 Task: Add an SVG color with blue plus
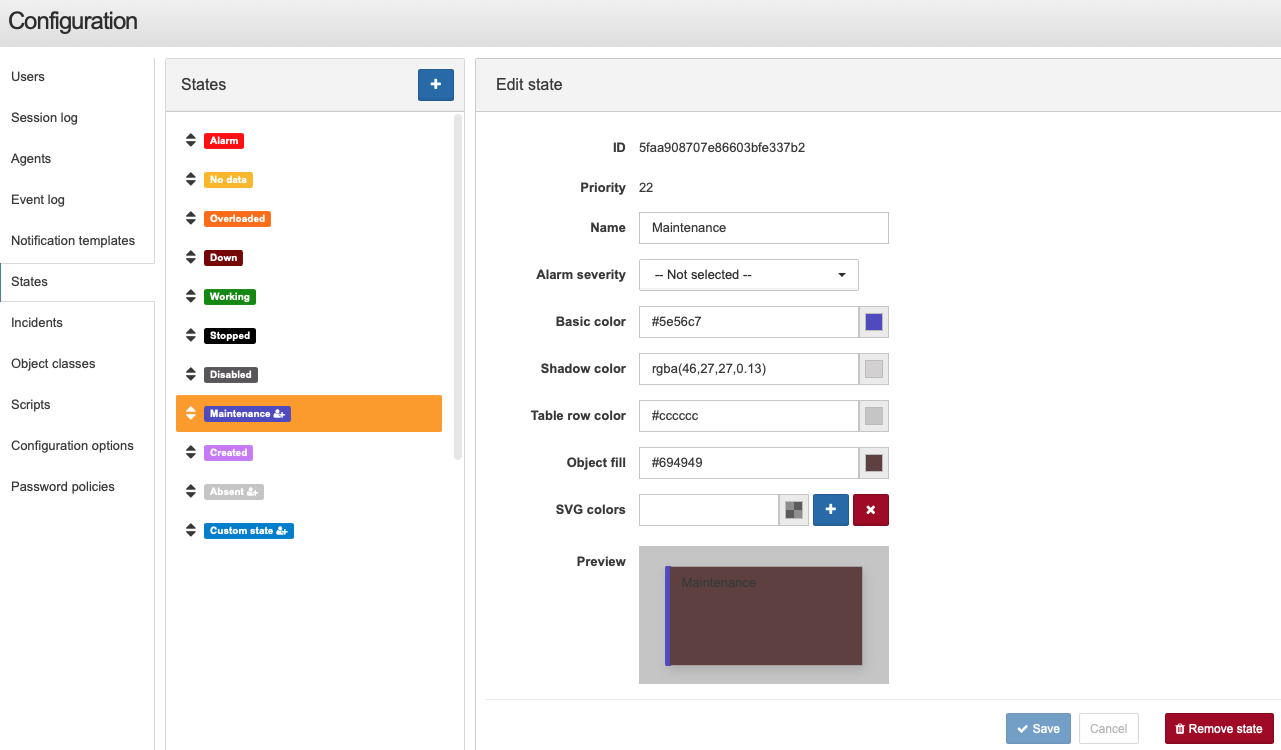point(831,510)
